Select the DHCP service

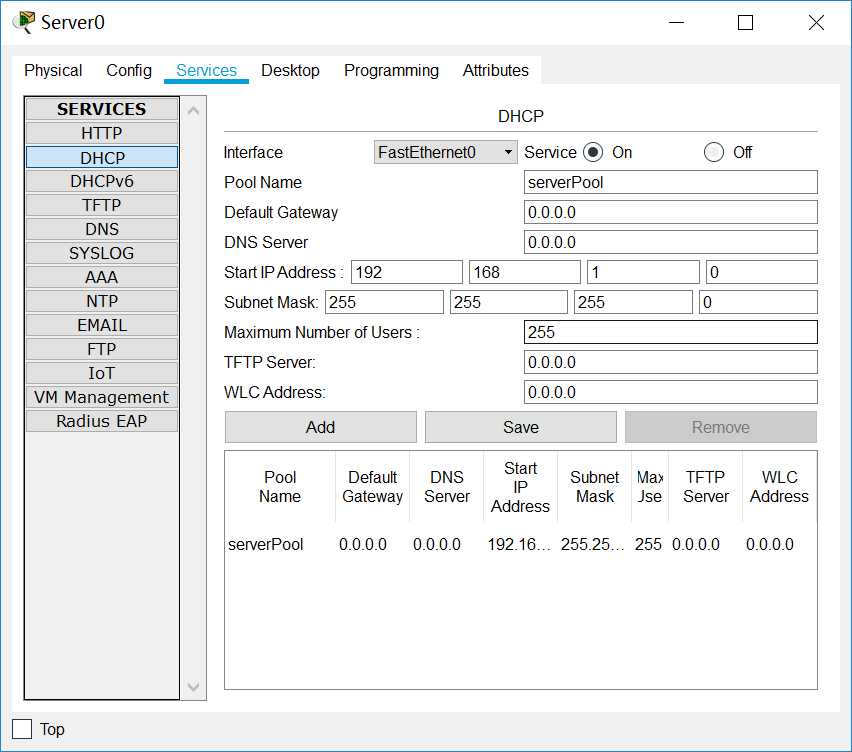[102, 158]
